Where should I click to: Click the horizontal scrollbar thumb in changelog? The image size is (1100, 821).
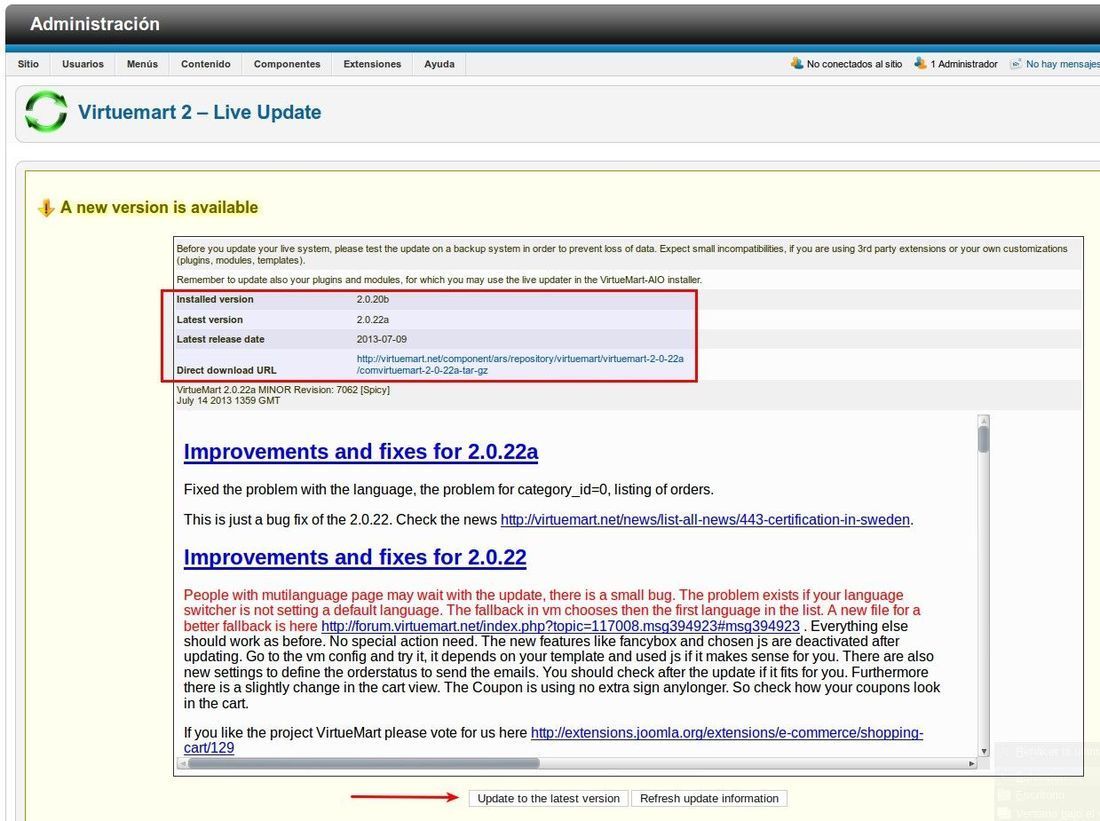click(x=363, y=763)
